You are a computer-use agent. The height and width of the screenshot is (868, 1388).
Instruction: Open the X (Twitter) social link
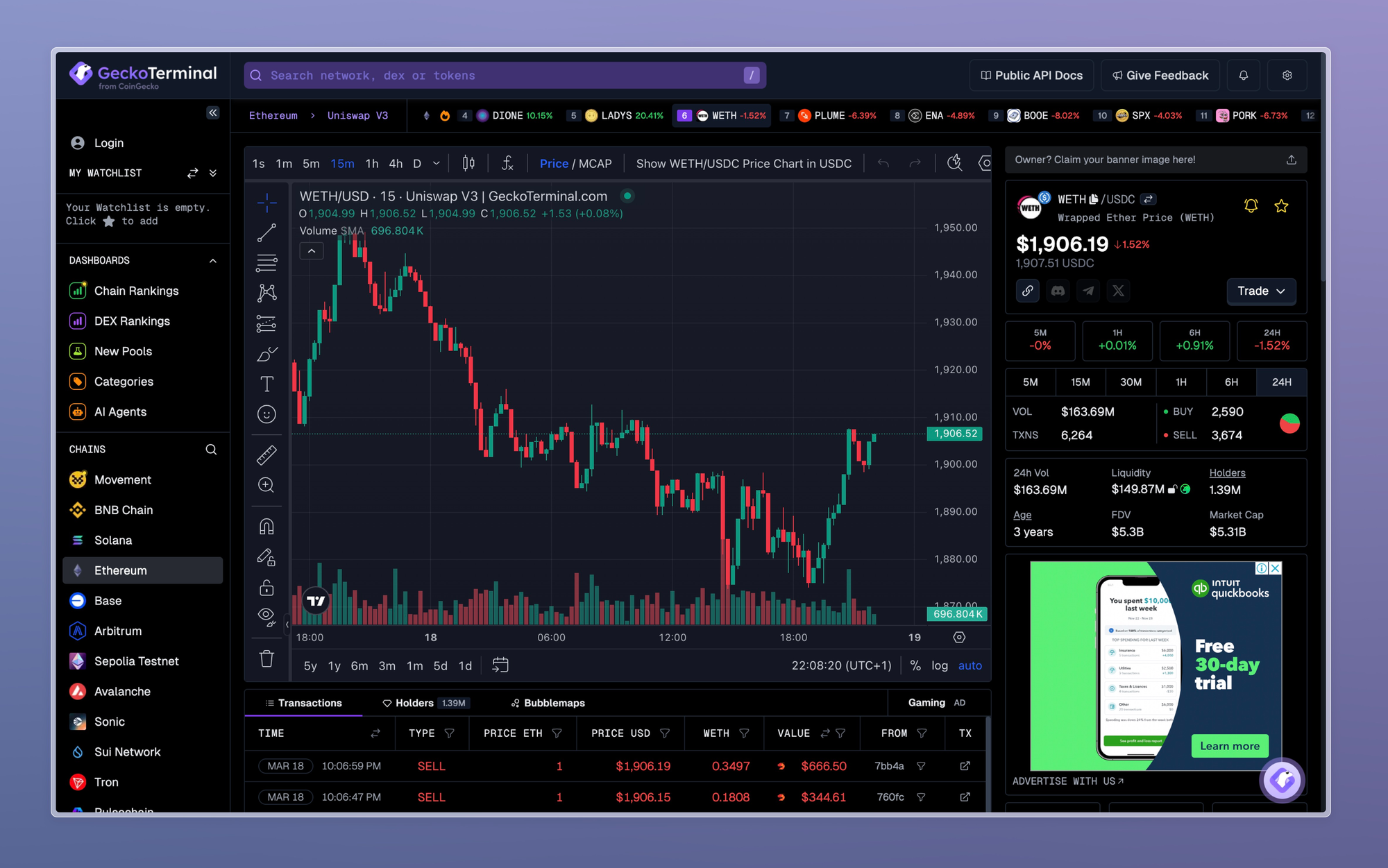pos(1118,291)
